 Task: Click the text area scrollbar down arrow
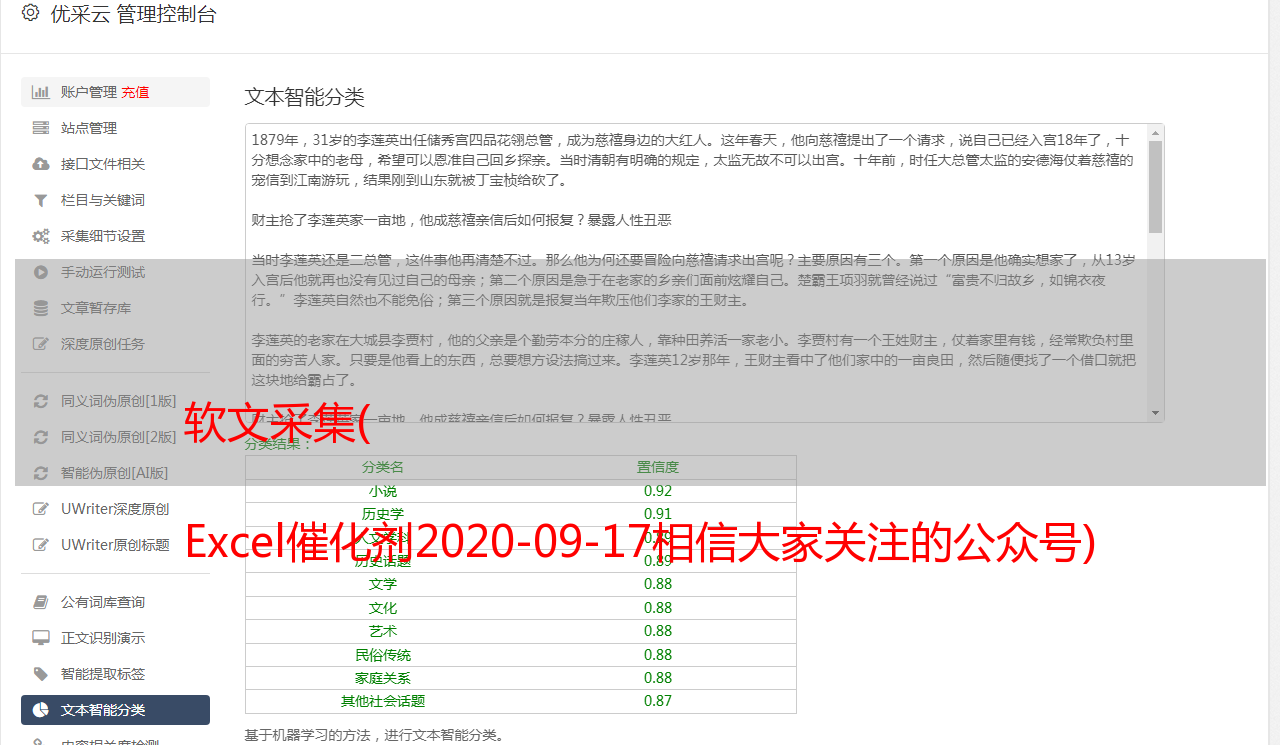[1156, 413]
